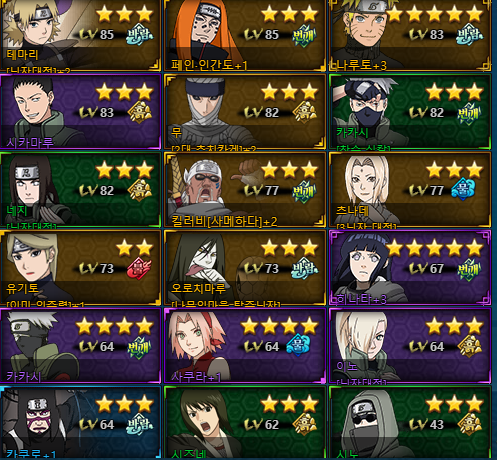Image resolution: width=497 pixels, height=460 pixels.
Task: Click the five-star rating on Hinata's card
Action: [435, 248]
